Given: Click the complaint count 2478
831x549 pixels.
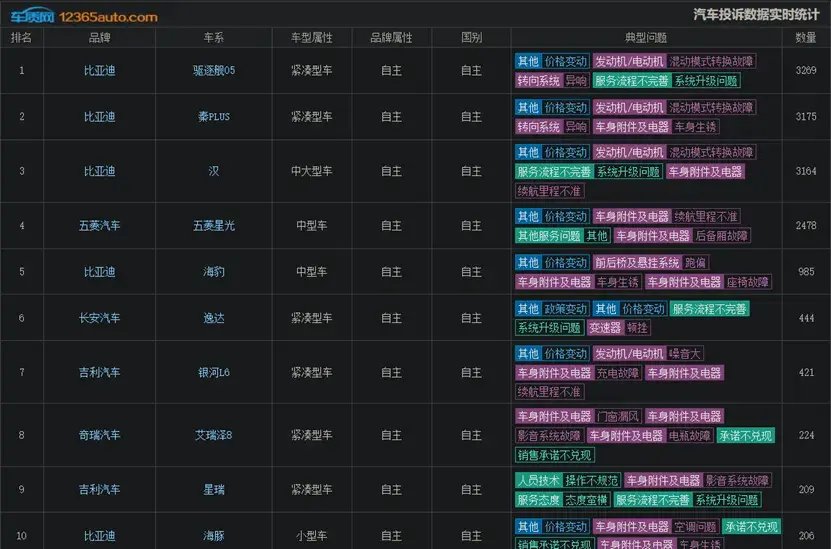Looking at the screenshot, I should (806, 226).
